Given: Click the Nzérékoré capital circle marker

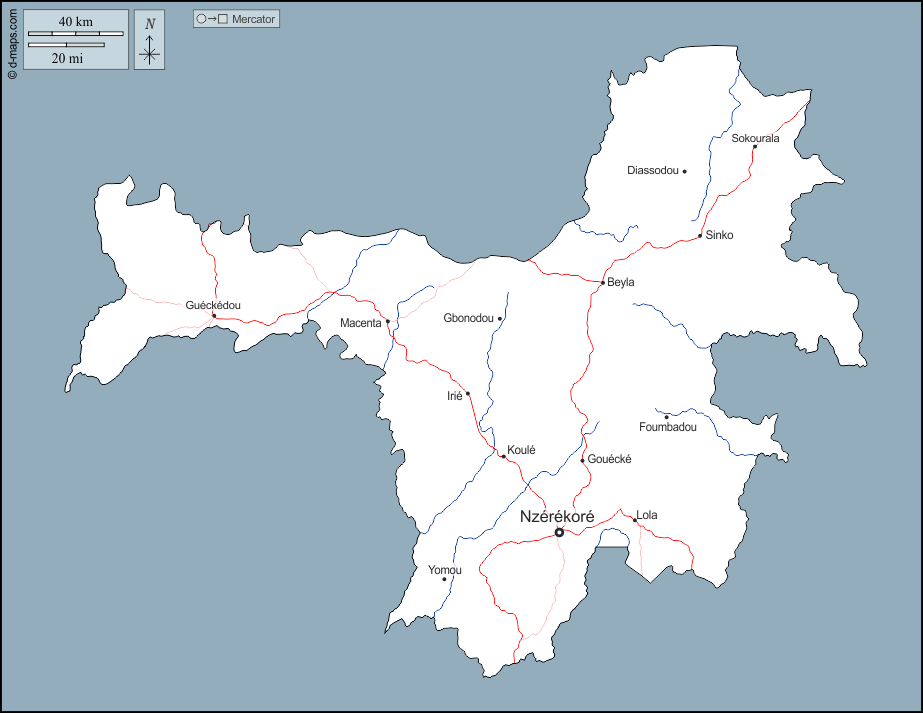Looking at the screenshot, I should pos(559,532).
